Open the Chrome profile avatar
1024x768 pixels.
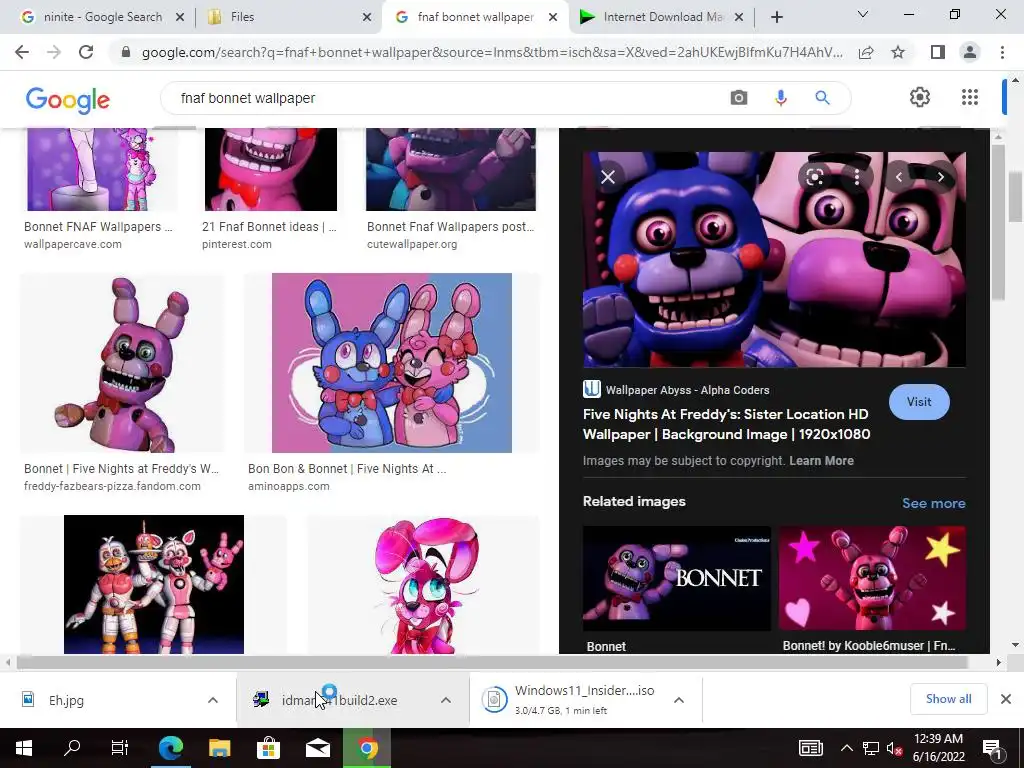pyautogui.click(x=970, y=52)
